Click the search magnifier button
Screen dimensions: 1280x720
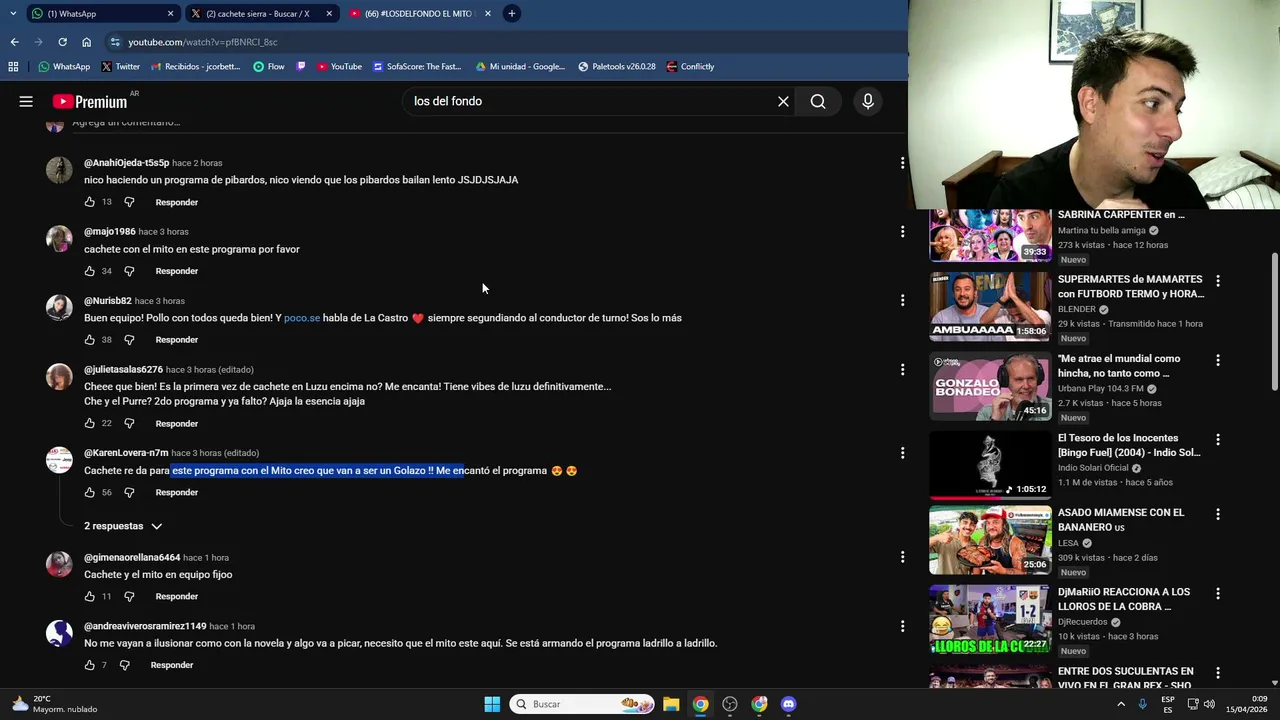(818, 101)
